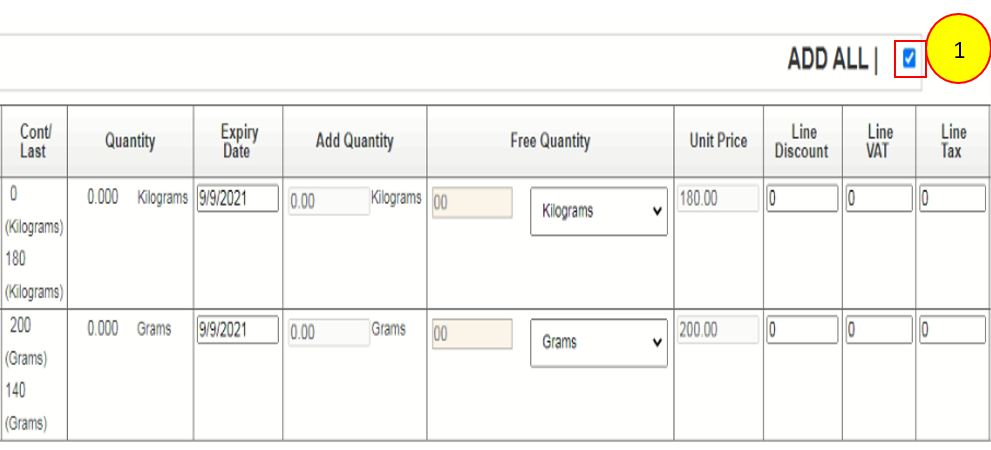991x450 pixels.
Task: Click the Expiry Date column header
Action: coord(239,141)
